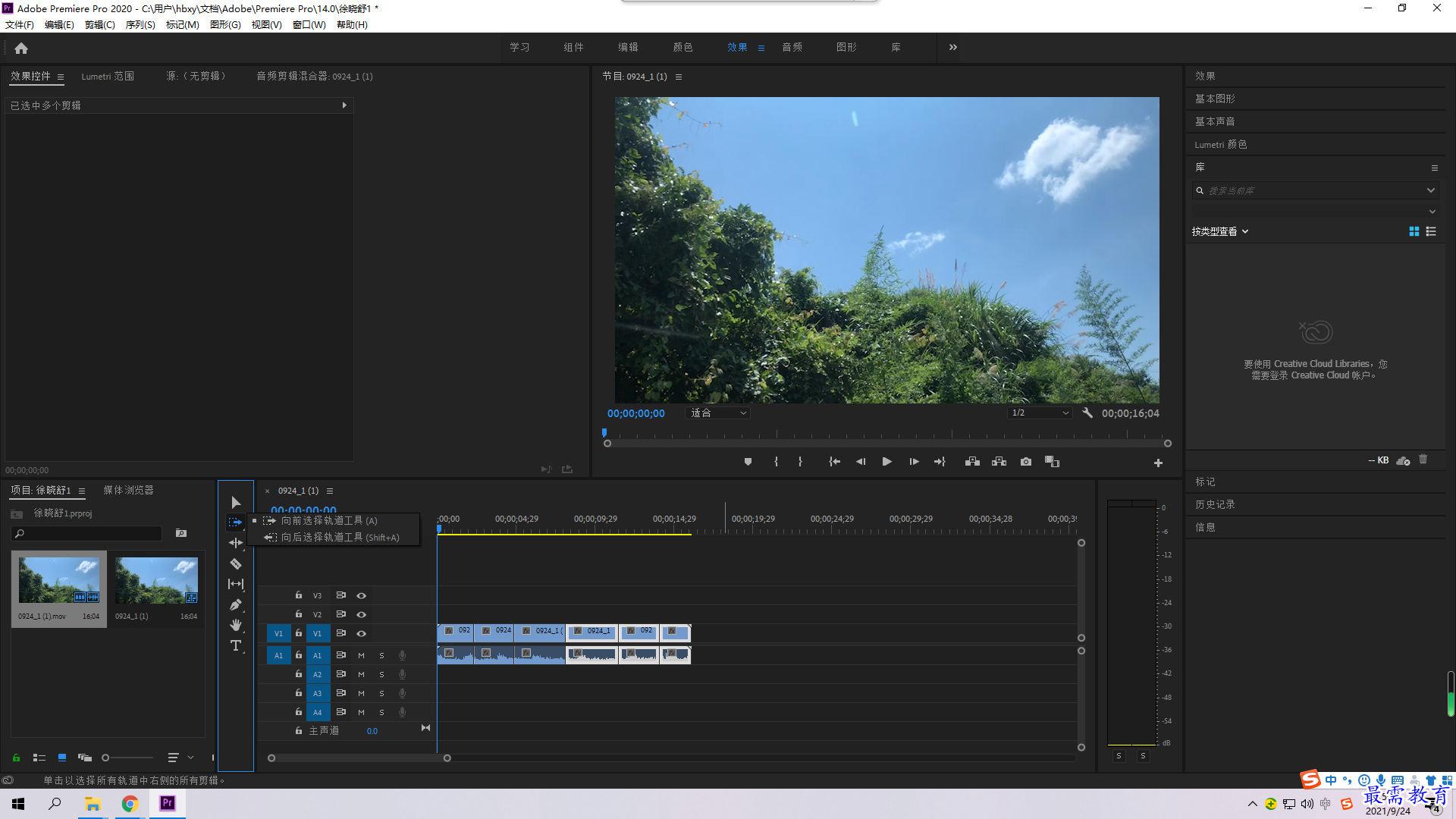This screenshot has height=819, width=1456.
Task: Click the Lift button
Action: click(x=972, y=461)
